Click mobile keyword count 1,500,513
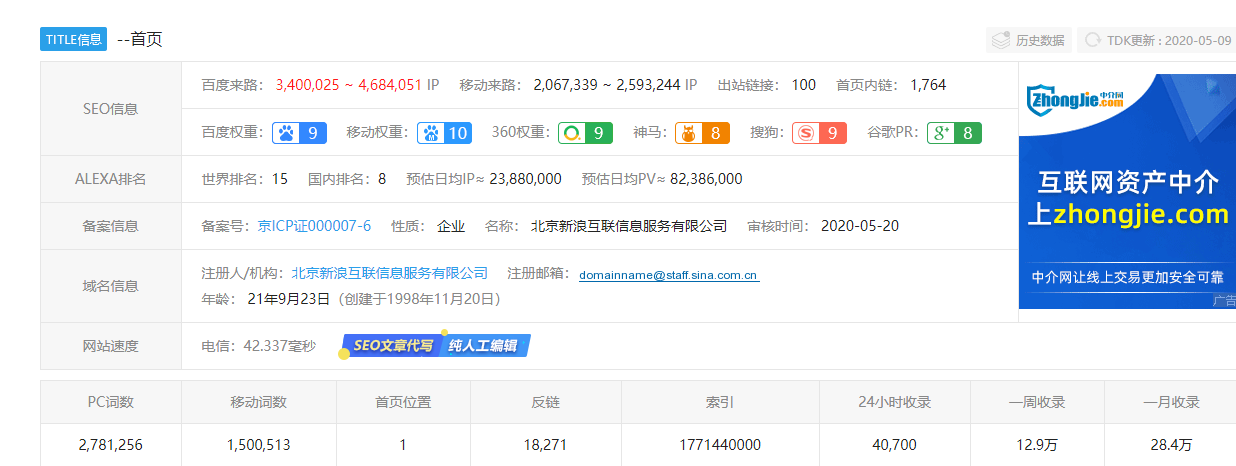 (x=259, y=445)
